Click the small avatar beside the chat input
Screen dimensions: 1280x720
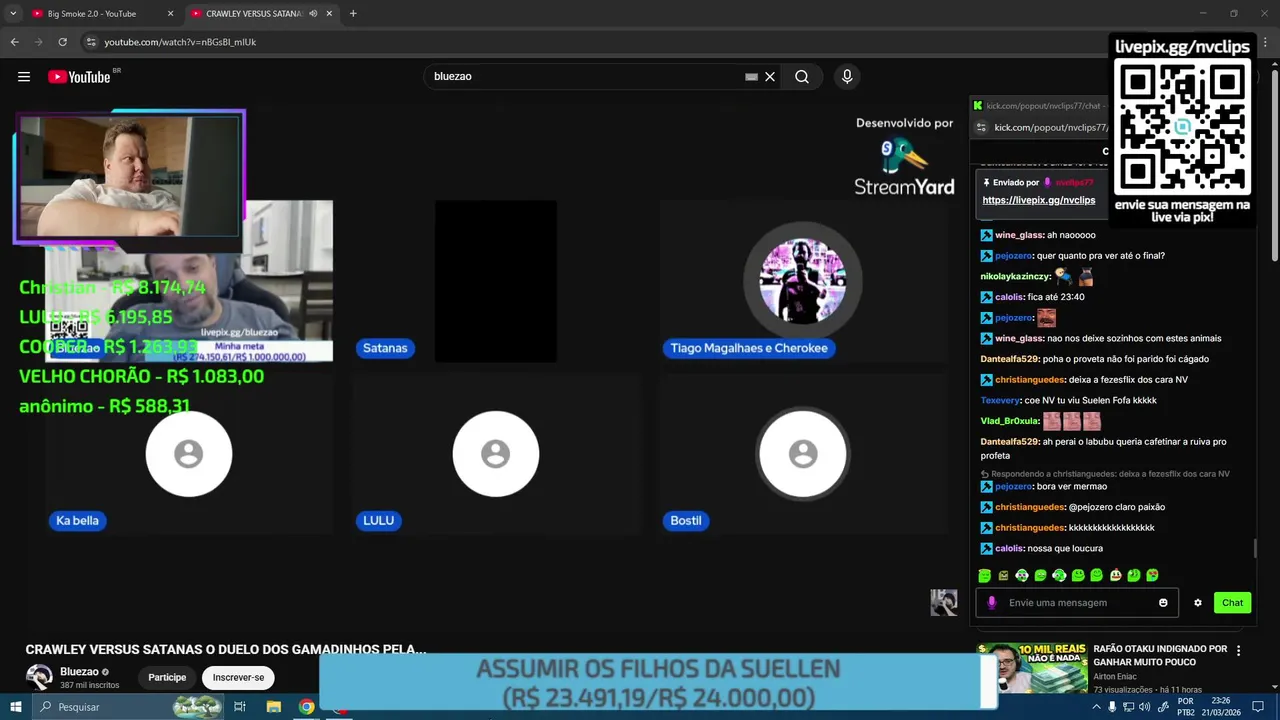tap(944, 602)
